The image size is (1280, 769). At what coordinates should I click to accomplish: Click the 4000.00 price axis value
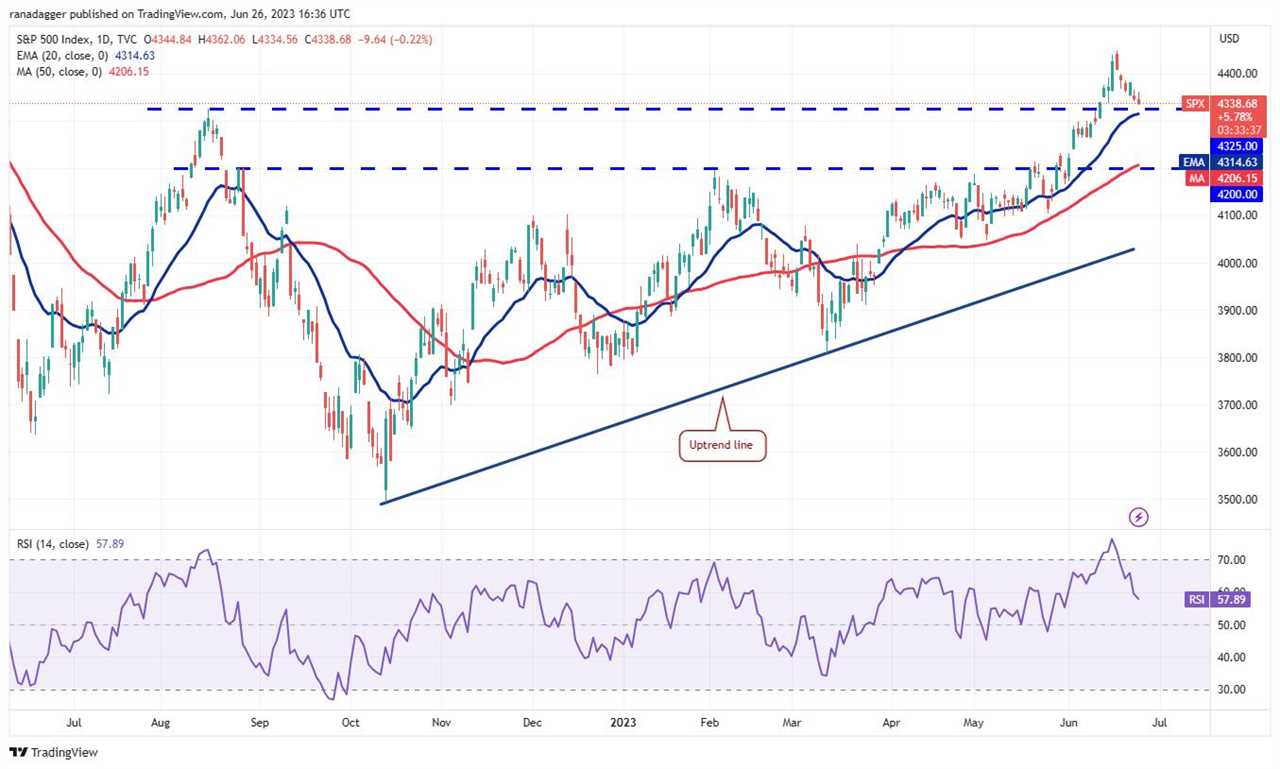click(1236, 263)
